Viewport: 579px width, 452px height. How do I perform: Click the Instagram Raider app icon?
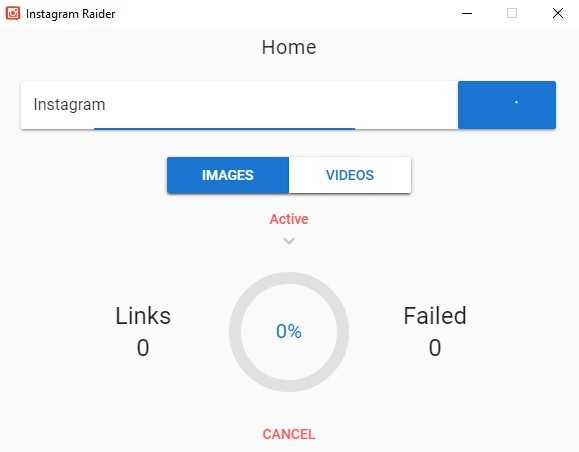[13, 13]
